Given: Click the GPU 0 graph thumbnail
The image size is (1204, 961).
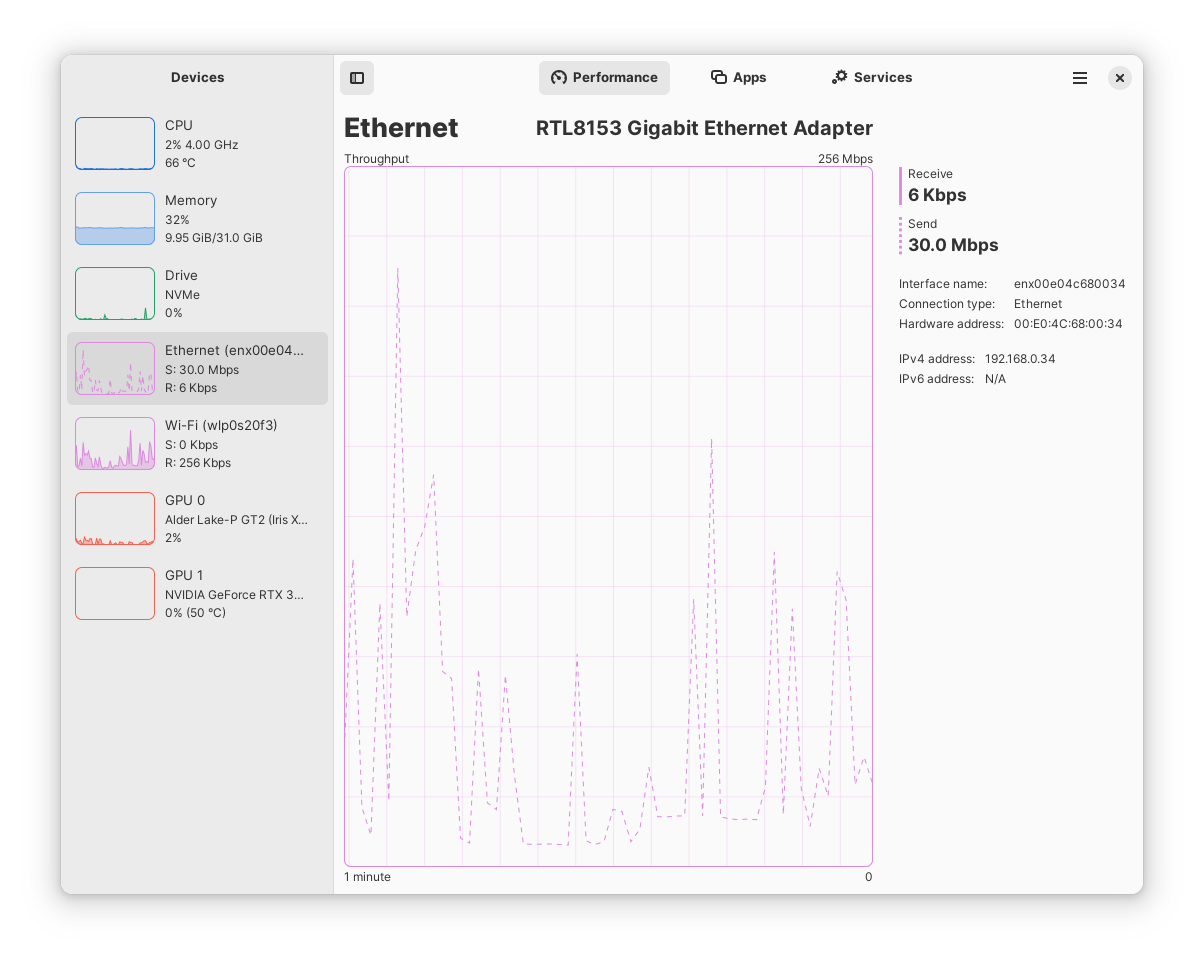Looking at the screenshot, I should [x=115, y=519].
